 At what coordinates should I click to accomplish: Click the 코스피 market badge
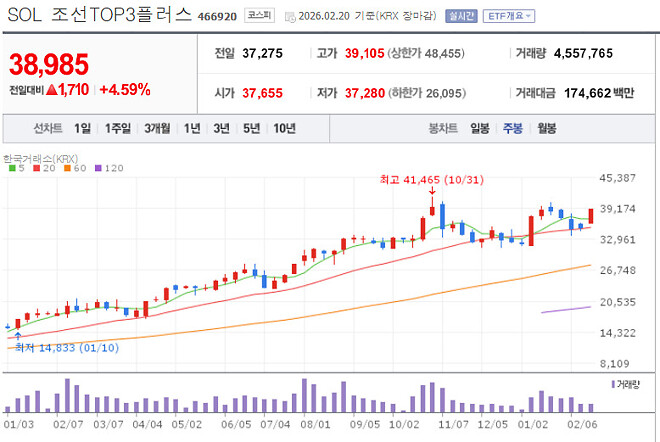coord(259,16)
